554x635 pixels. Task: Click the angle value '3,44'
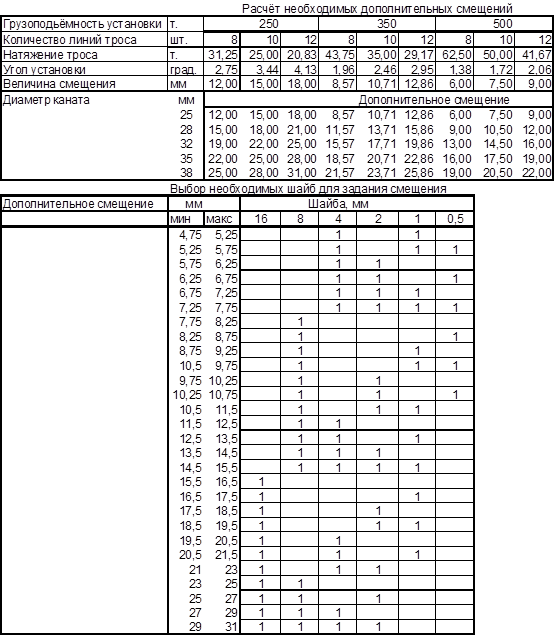[x=267, y=70]
